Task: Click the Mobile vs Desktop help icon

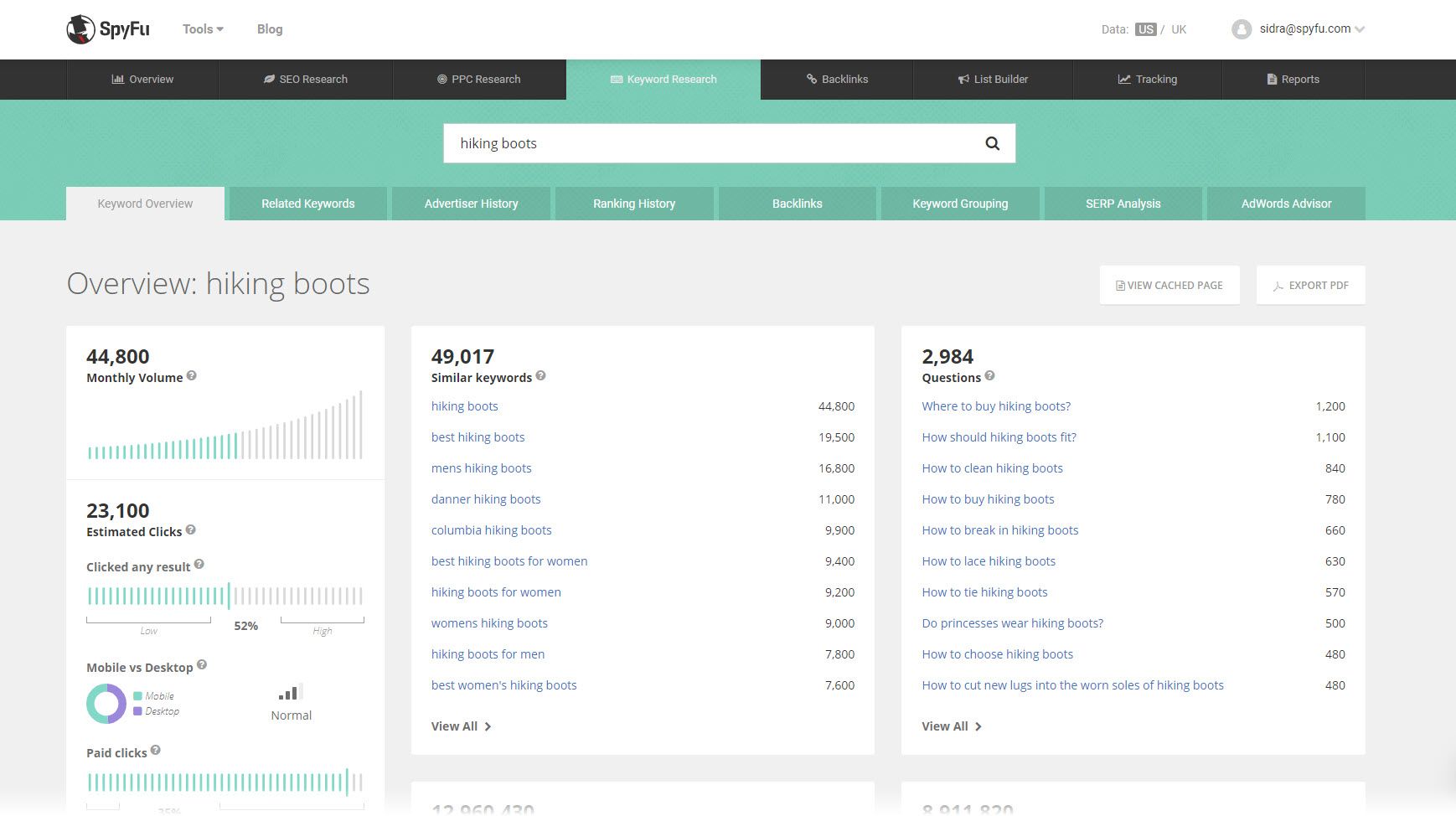Action: point(202,665)
